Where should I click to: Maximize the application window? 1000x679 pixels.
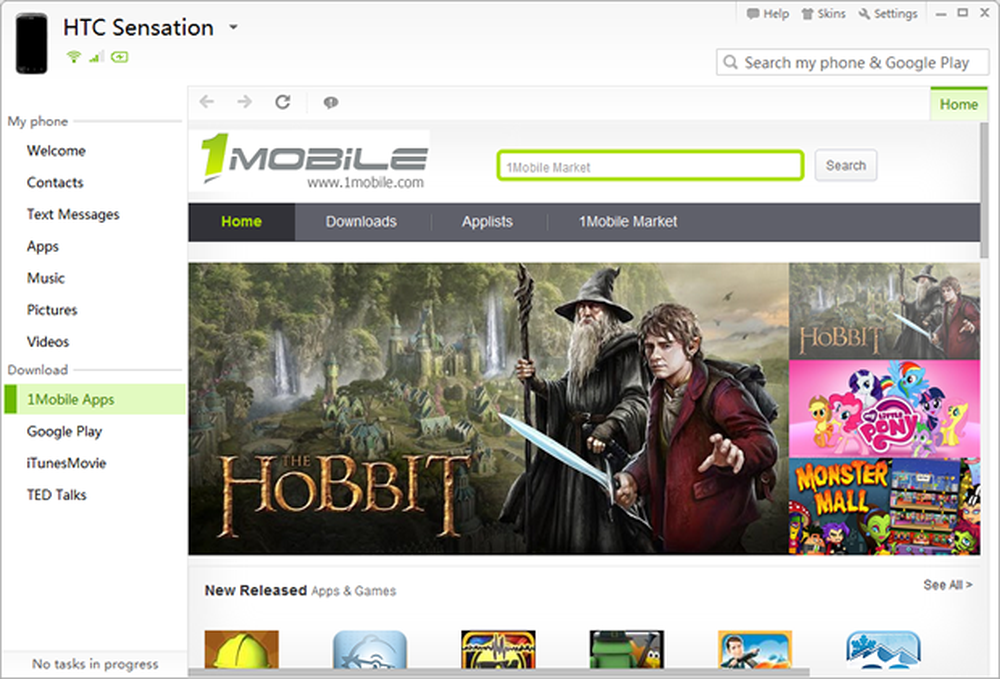click(x=963, y=13)
